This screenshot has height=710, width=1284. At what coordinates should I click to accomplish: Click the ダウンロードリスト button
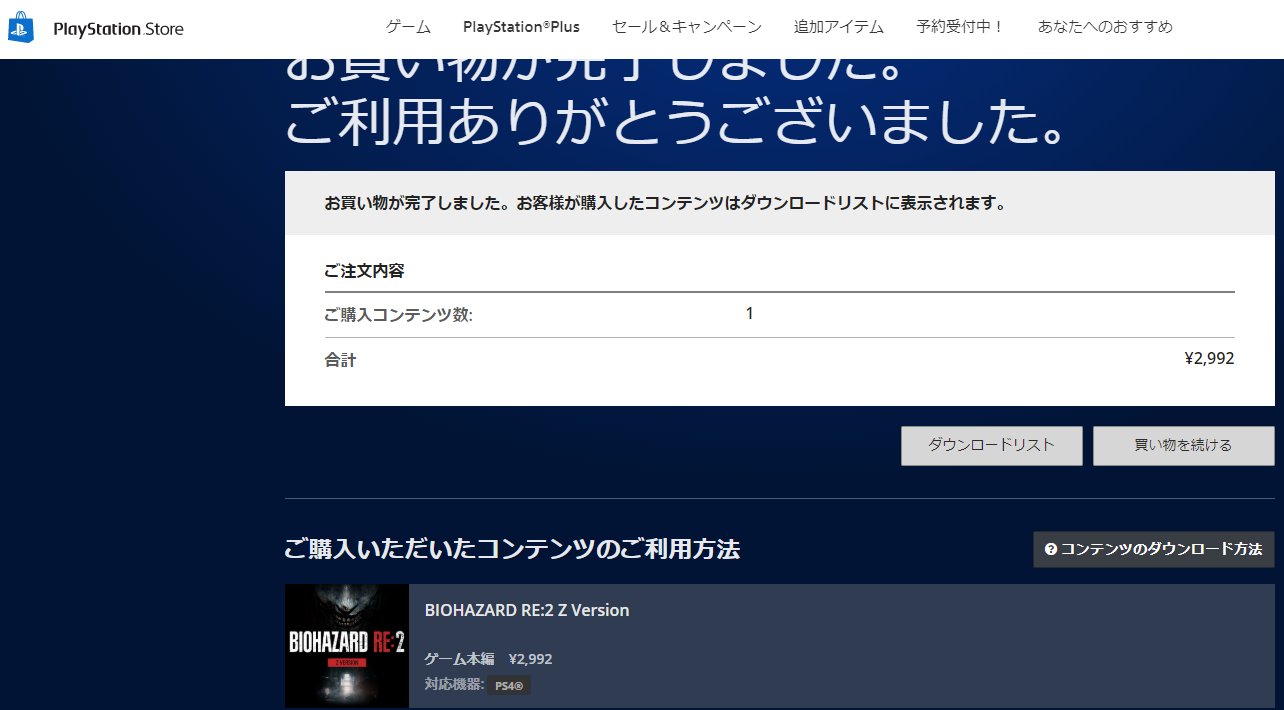pos(991,446)
